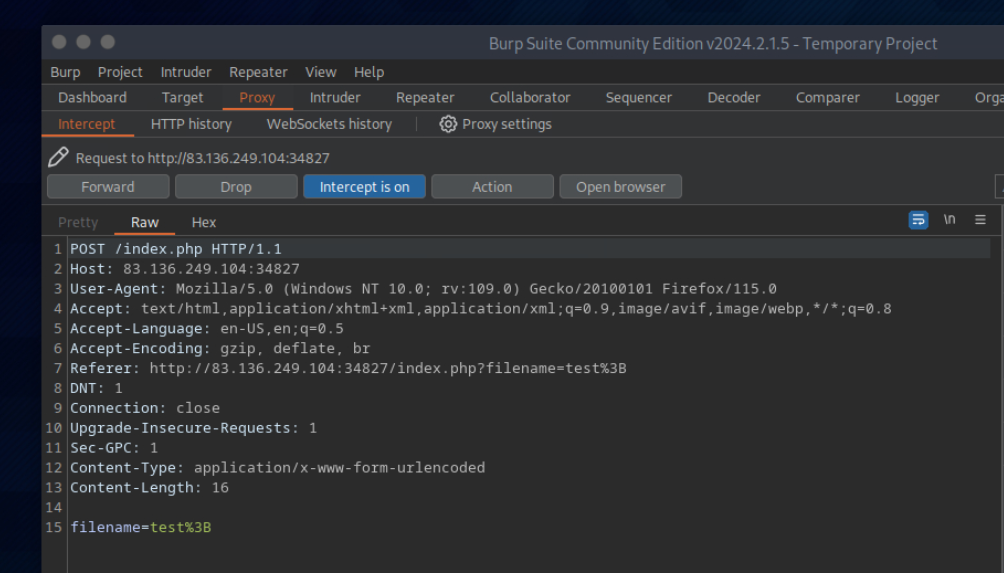1004x573 pixels.
Task: Turn off the Intercept is on toggle
Action: point(364,187)
